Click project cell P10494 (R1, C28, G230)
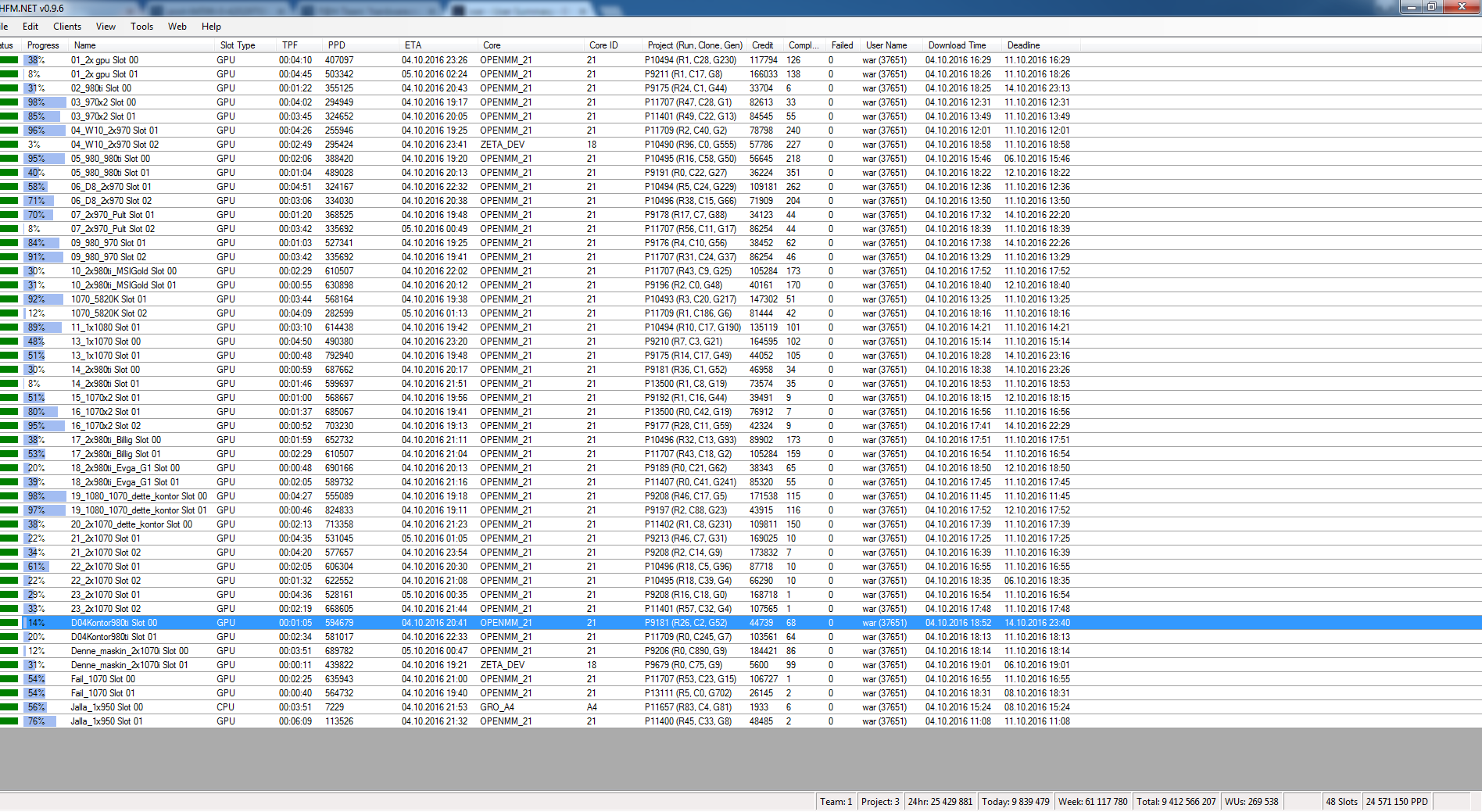This screenshot has height=812, width=1482. pyautogui.click(x=690, y=60)
